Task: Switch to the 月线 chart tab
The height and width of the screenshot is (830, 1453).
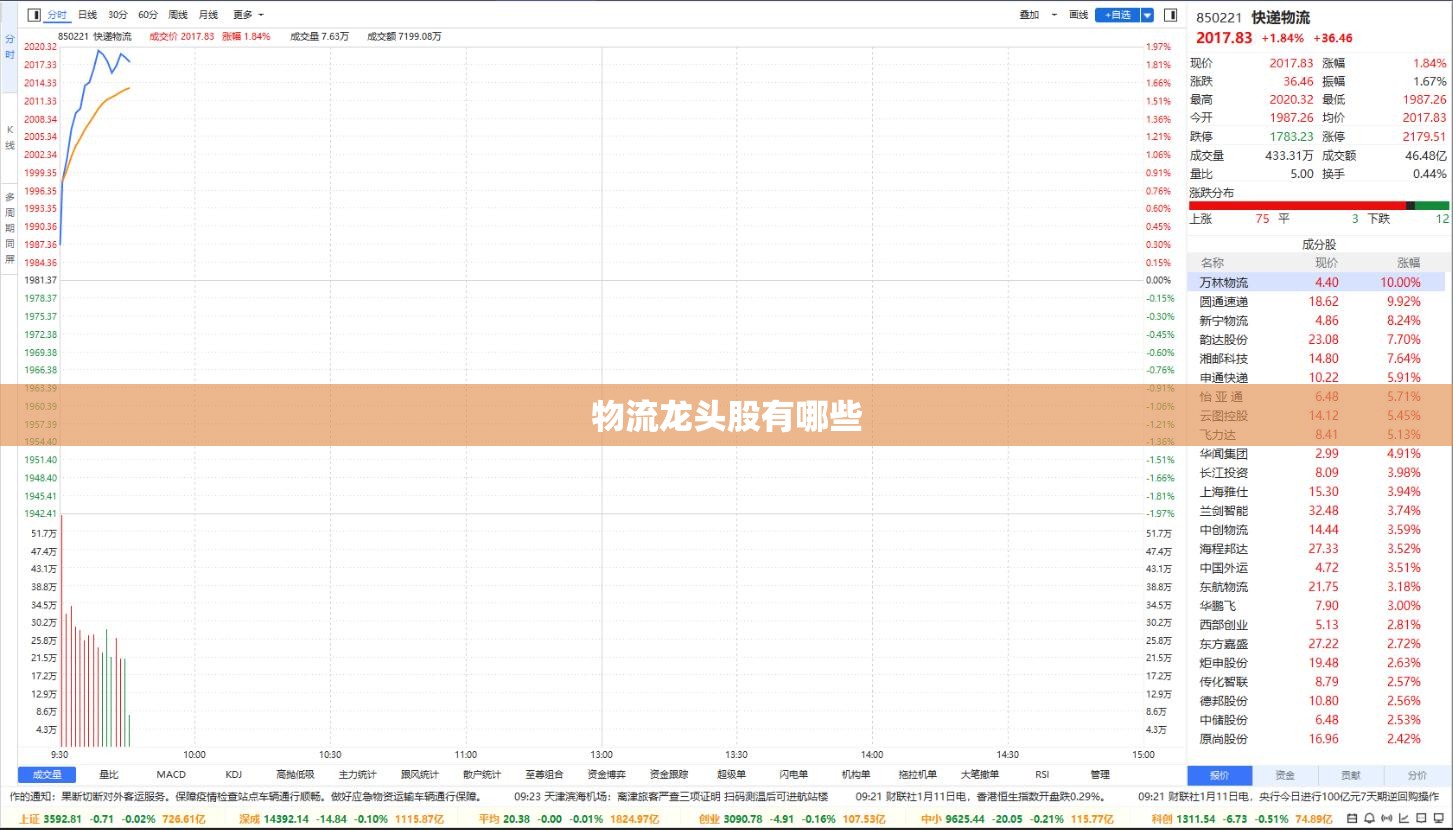Action: coord(208,15)
